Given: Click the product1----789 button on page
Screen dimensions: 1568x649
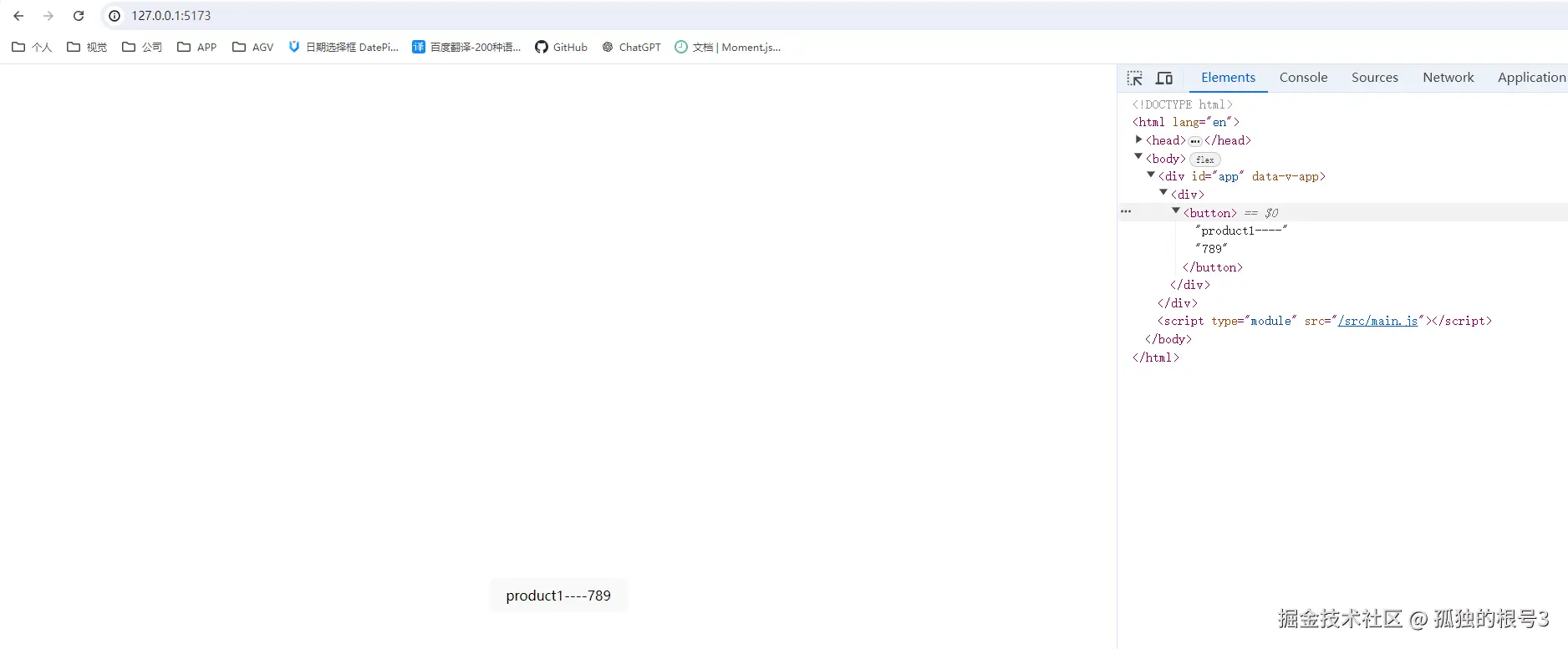Looking at the screenshot, I should tap(558, 596).
